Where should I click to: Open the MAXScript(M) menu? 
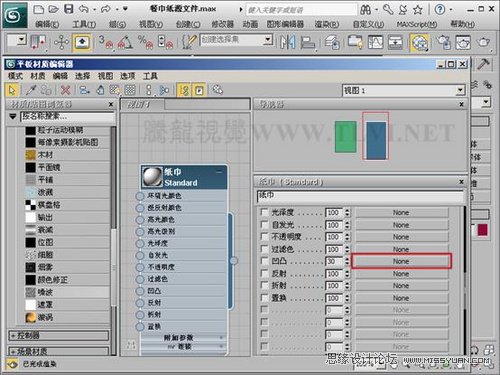click(417, 24)
